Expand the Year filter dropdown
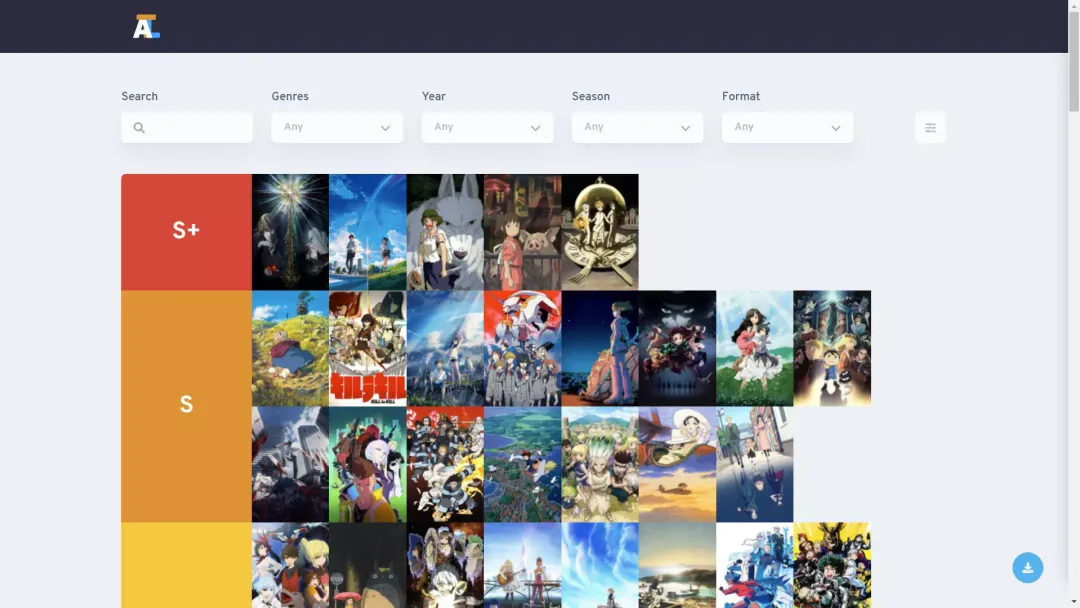The width and height of the screenshot is (1080, 608). tap(487, 127)
